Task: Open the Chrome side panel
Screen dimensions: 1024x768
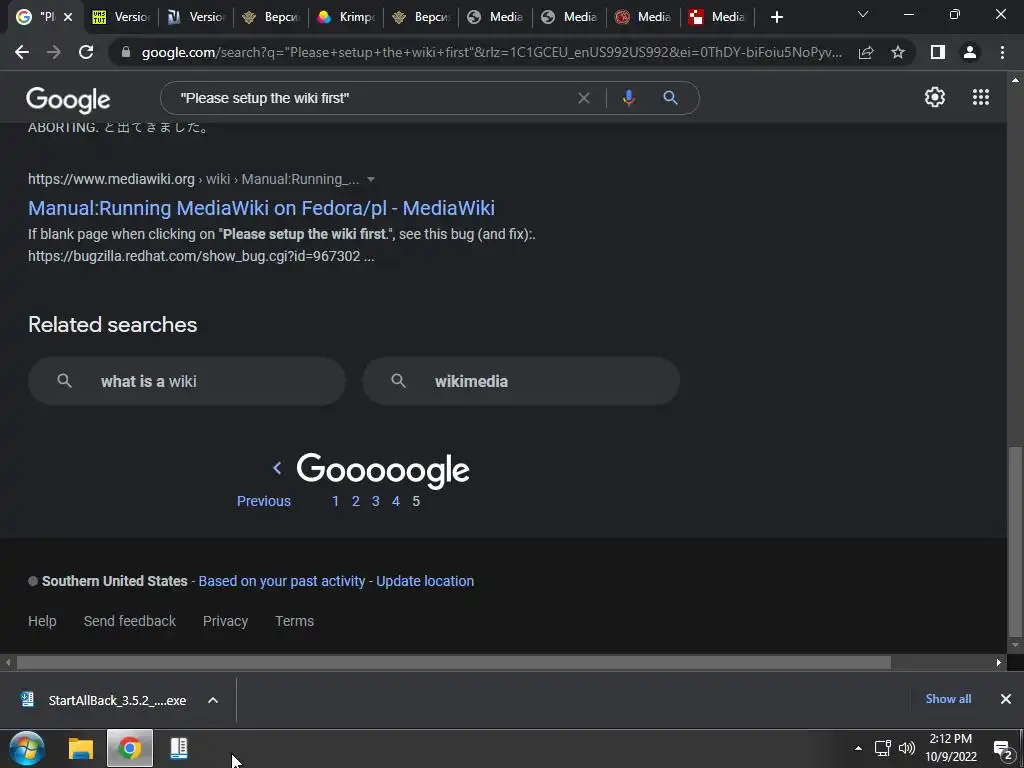Action: pos(938,52)
